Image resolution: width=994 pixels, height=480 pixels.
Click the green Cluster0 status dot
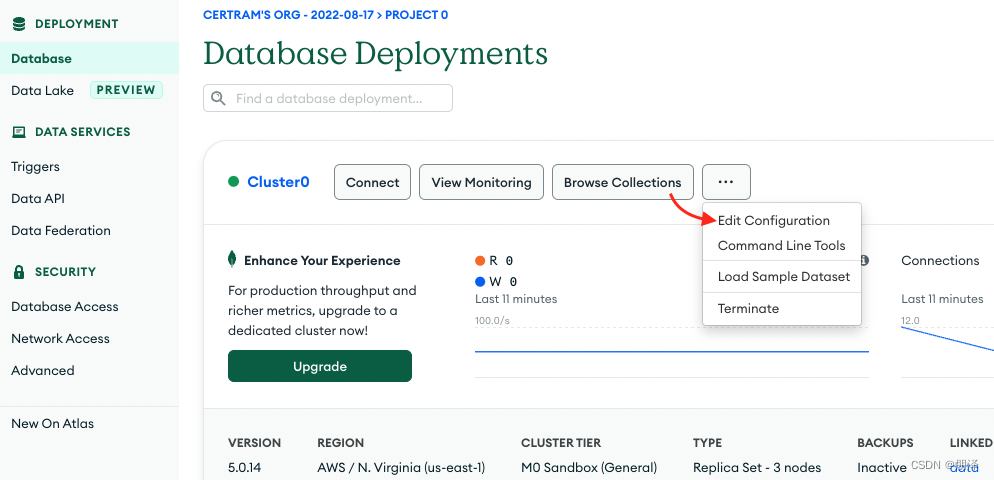(x=233, y=182)
